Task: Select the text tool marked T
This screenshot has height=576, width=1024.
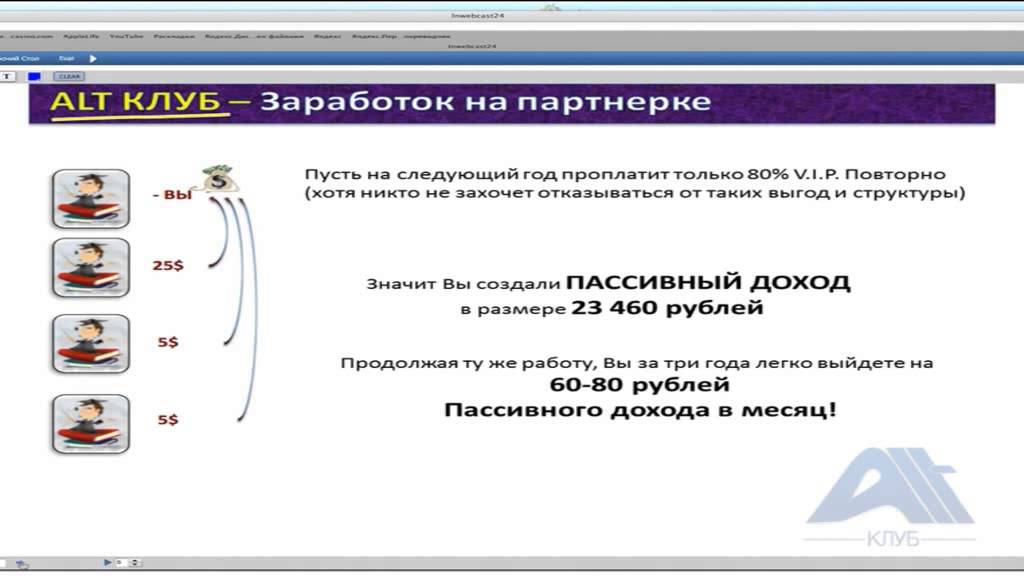Action: 7,76
